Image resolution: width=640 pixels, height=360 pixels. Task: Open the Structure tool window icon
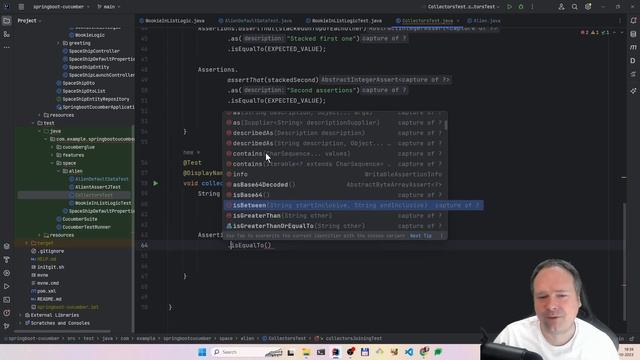(x=7, y=34)
